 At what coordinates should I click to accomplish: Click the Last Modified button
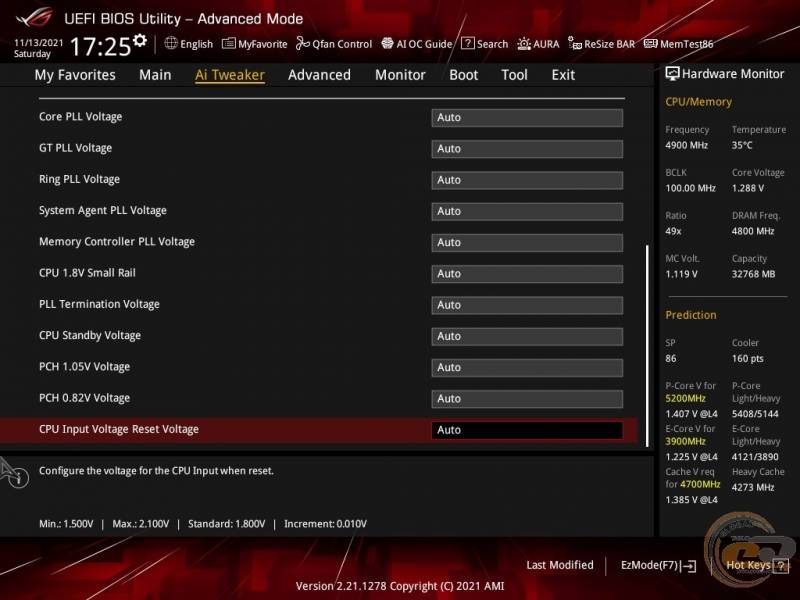(x=560, y=565)
